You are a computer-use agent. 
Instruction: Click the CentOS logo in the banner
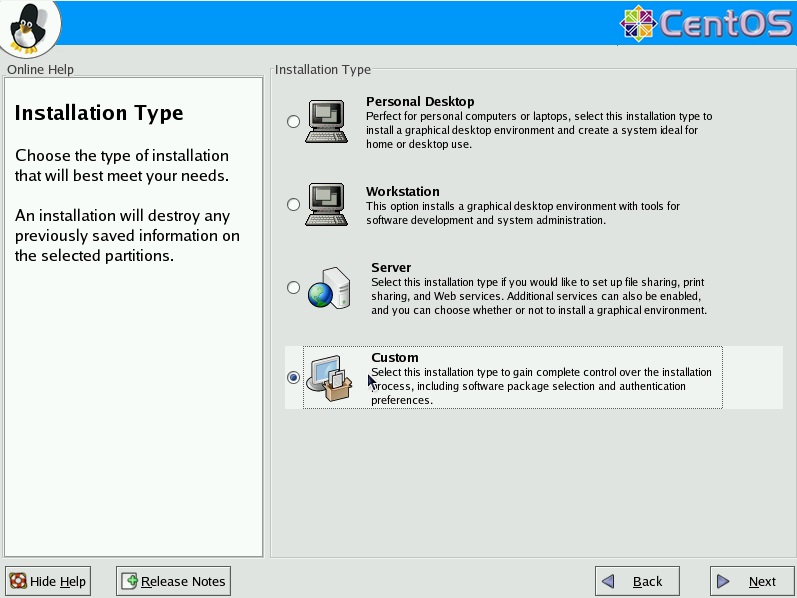(706, 24)
